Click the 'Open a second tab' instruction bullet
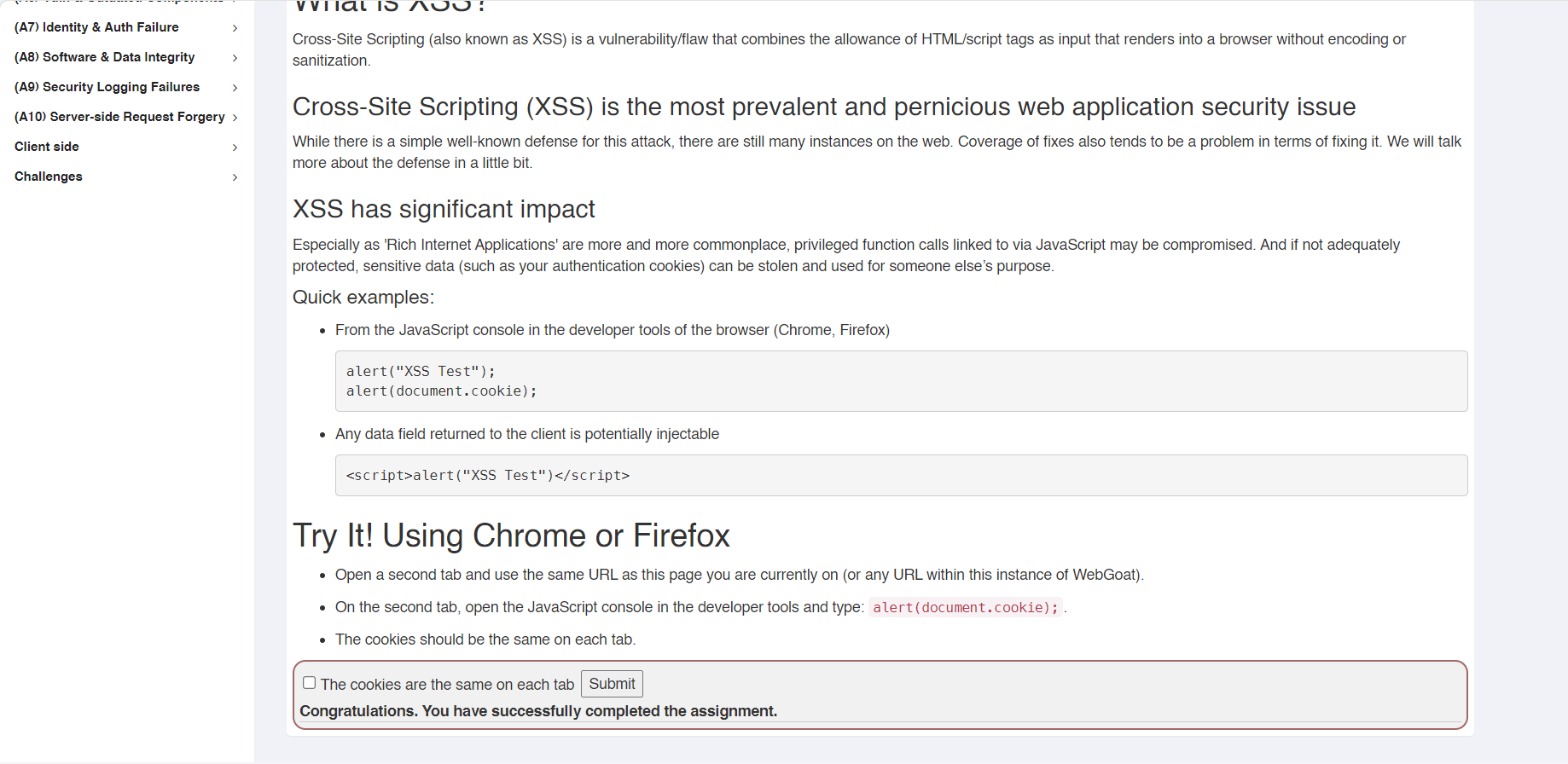The height and width of the screenshot is (764, 1568). pos(740,575)
